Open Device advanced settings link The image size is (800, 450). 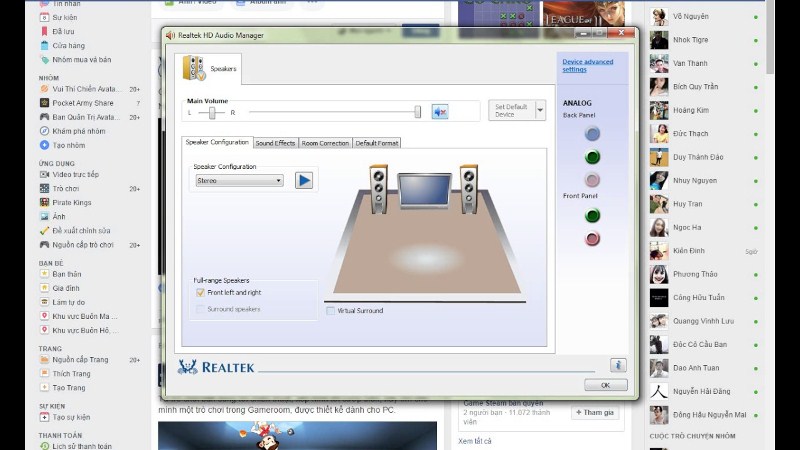click(x=587, y=65)
